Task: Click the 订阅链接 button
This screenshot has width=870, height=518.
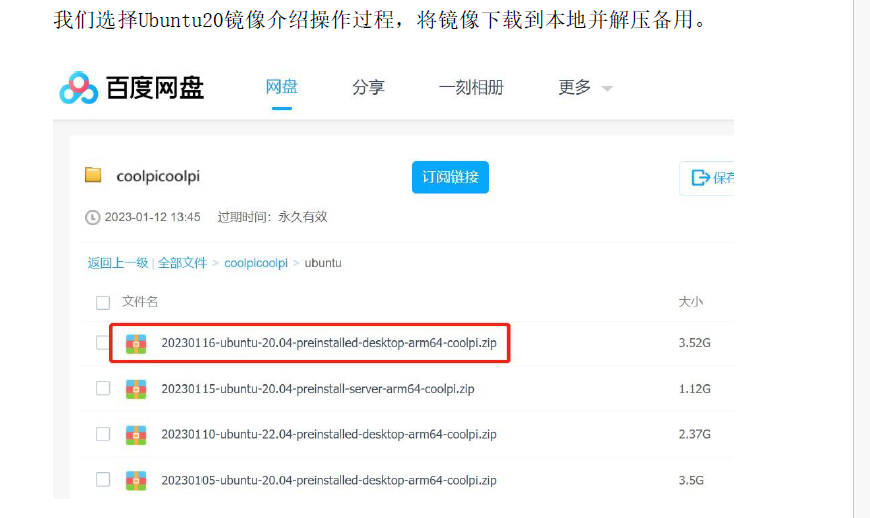Action: (450, 177)
